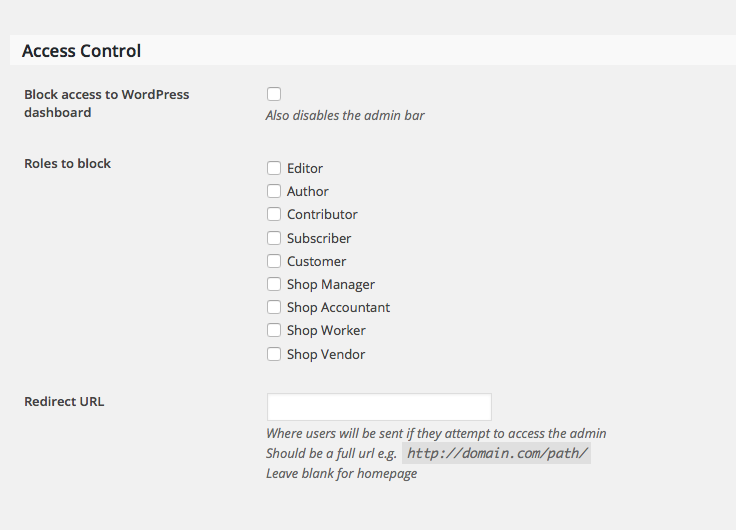This screenshot has height=530, width=736.
Task: Check the Editor role checkbox
Action: point(274,168)
